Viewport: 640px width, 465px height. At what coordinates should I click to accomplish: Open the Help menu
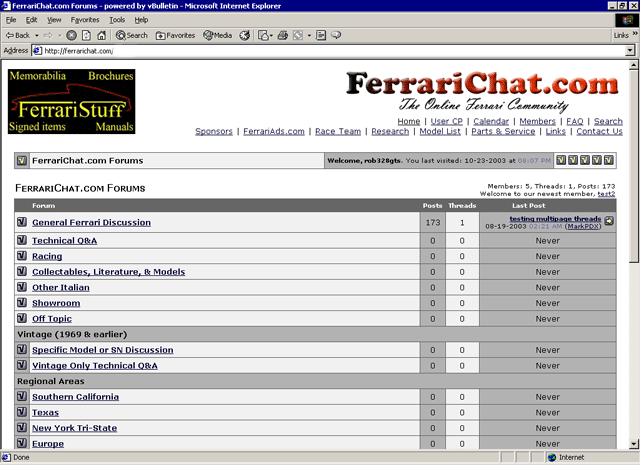click(x=141, y=20)
